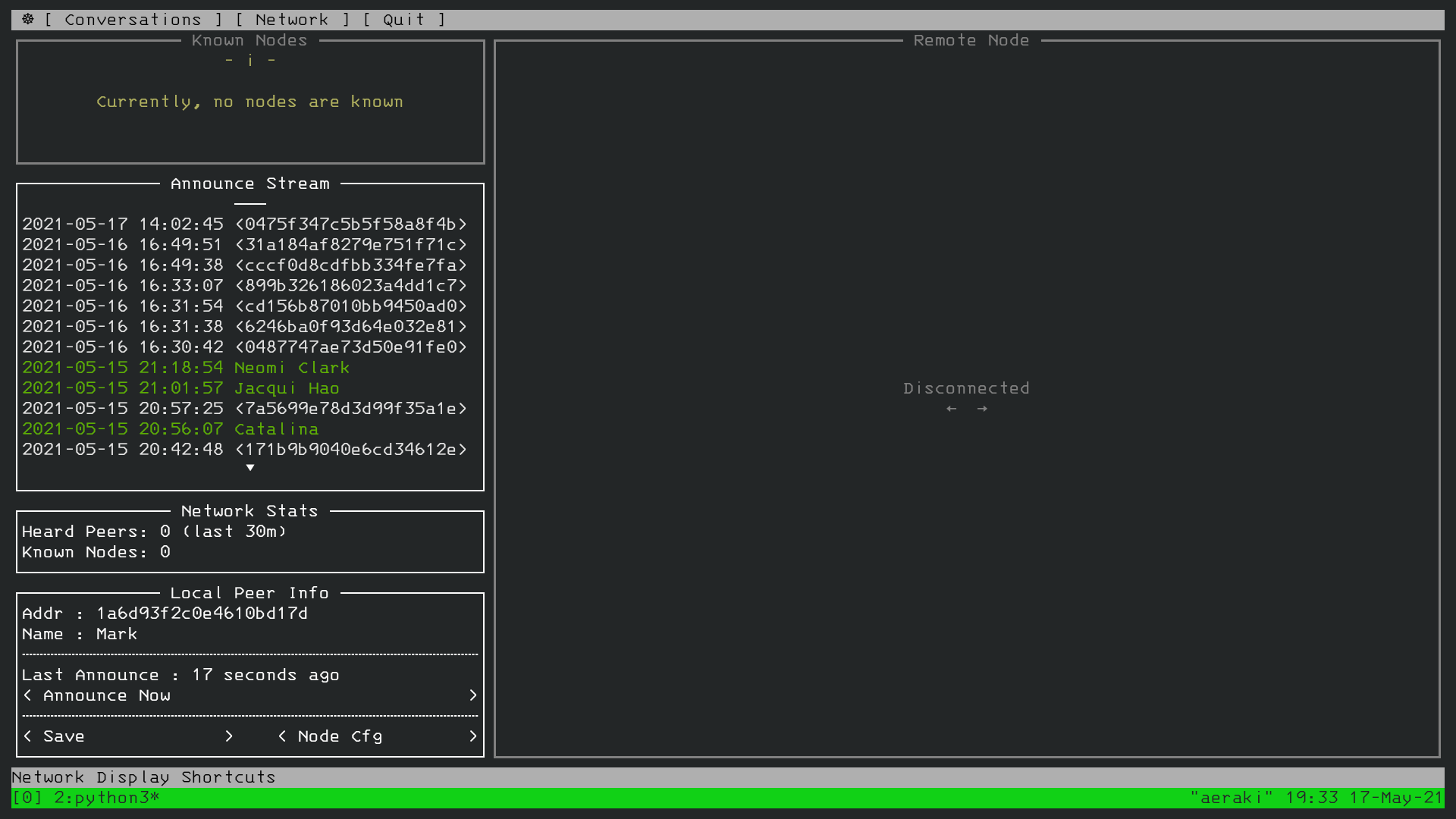The width and height of the screenshot is (1456, 819).
Task: Click the snowflake icon in menu bar
Action: click(x=28, y=20)
